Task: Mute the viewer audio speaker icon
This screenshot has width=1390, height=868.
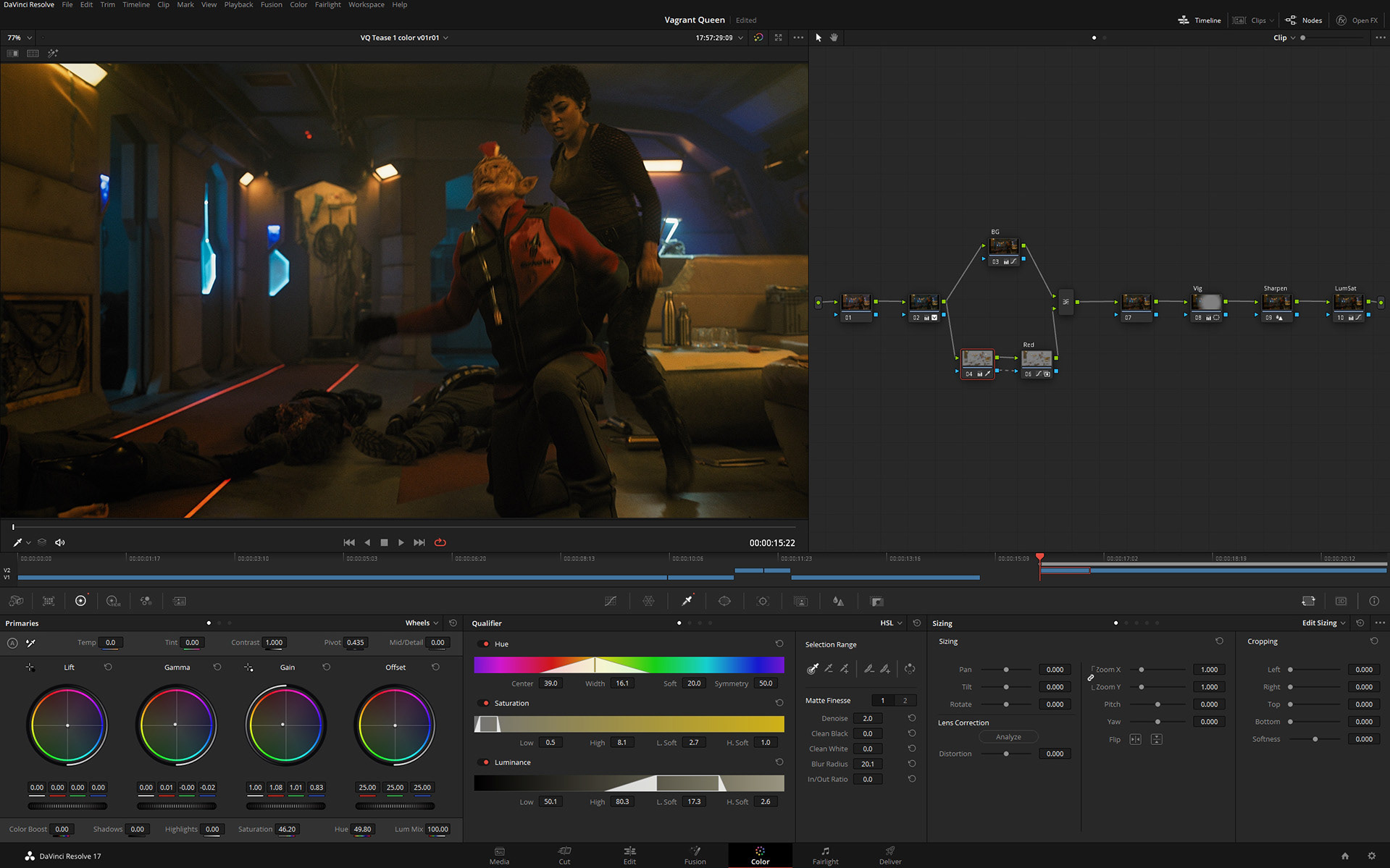Action: coord(60,542)
